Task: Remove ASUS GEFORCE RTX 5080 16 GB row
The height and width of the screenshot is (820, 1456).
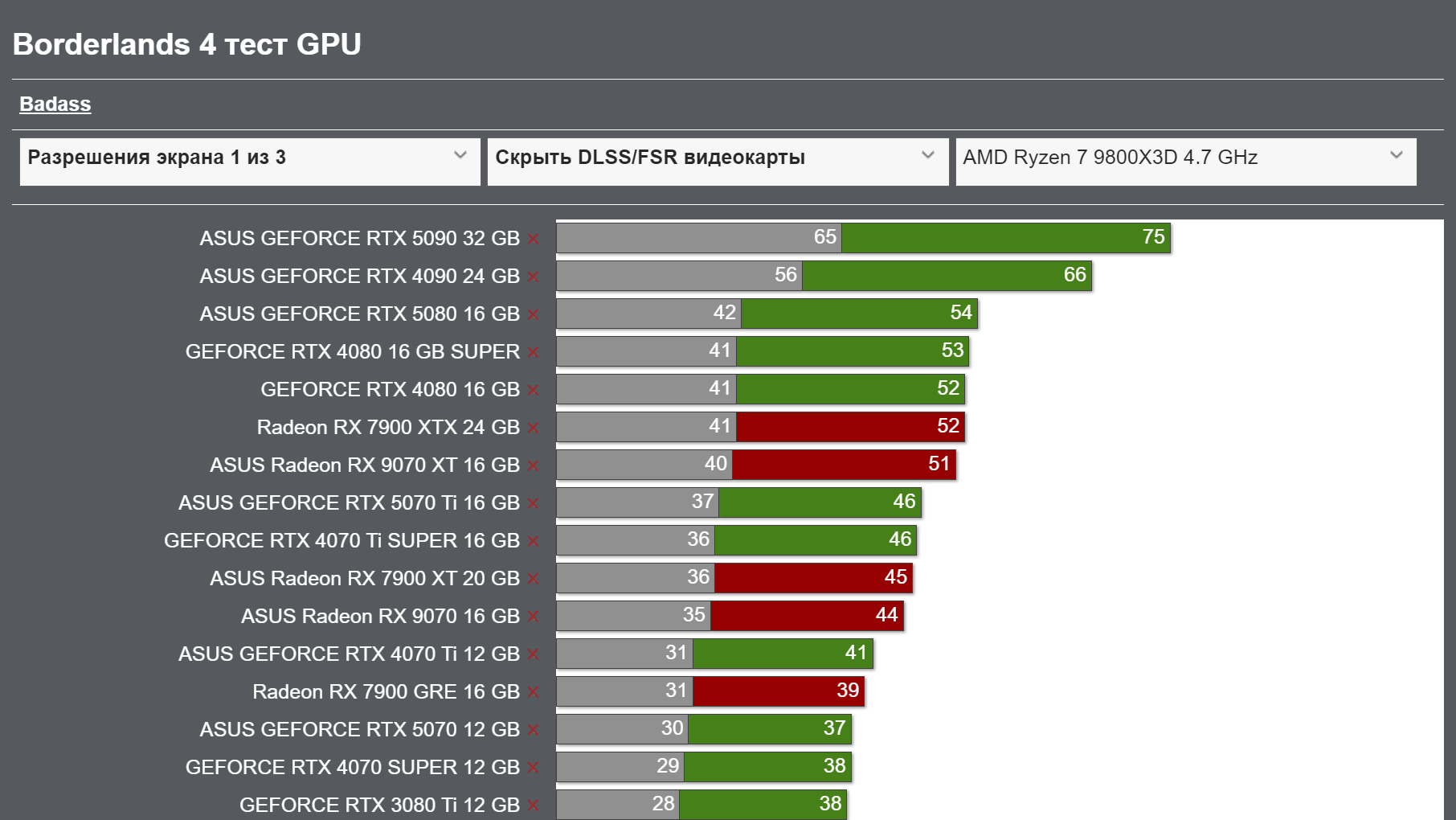Action: pyautogui.click(x=534, y=314)
